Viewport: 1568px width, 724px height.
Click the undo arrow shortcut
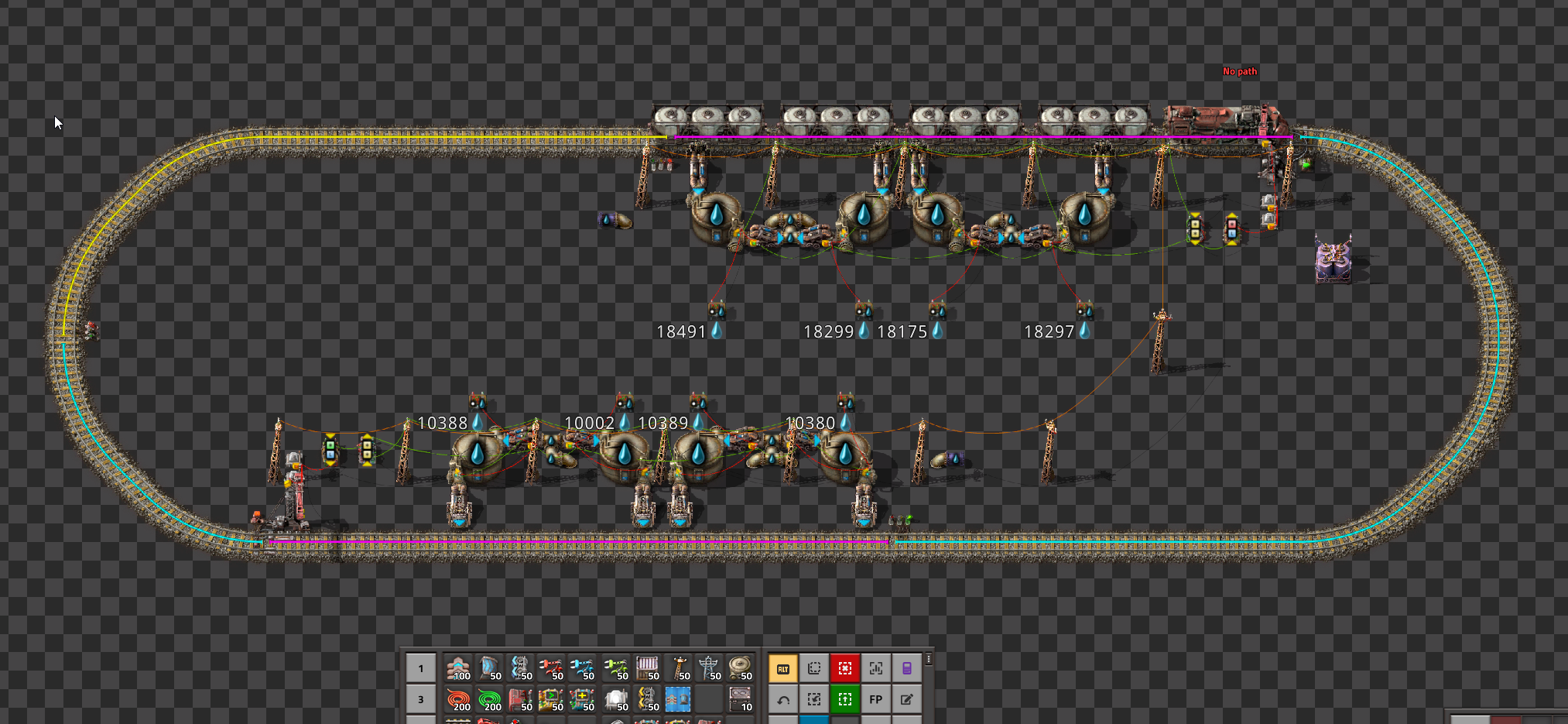tap(783, 699)
